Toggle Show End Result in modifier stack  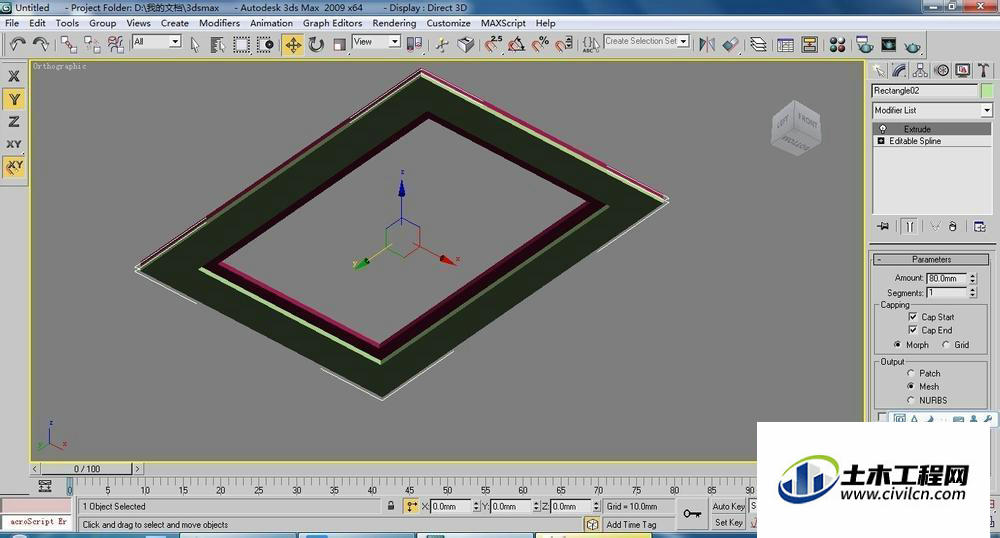[910, 226]
